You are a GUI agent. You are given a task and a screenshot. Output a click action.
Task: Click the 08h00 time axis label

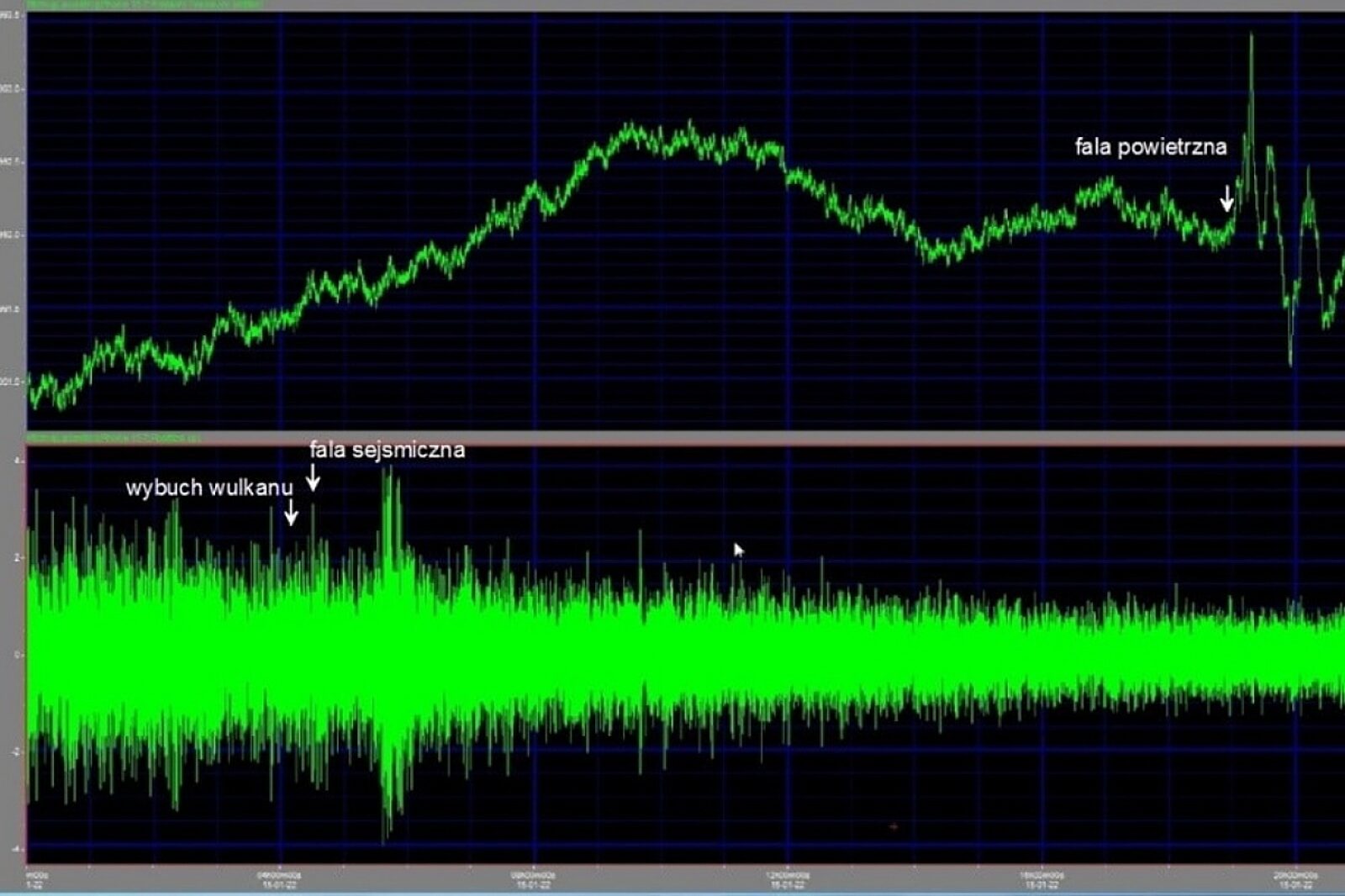(534, 879)
